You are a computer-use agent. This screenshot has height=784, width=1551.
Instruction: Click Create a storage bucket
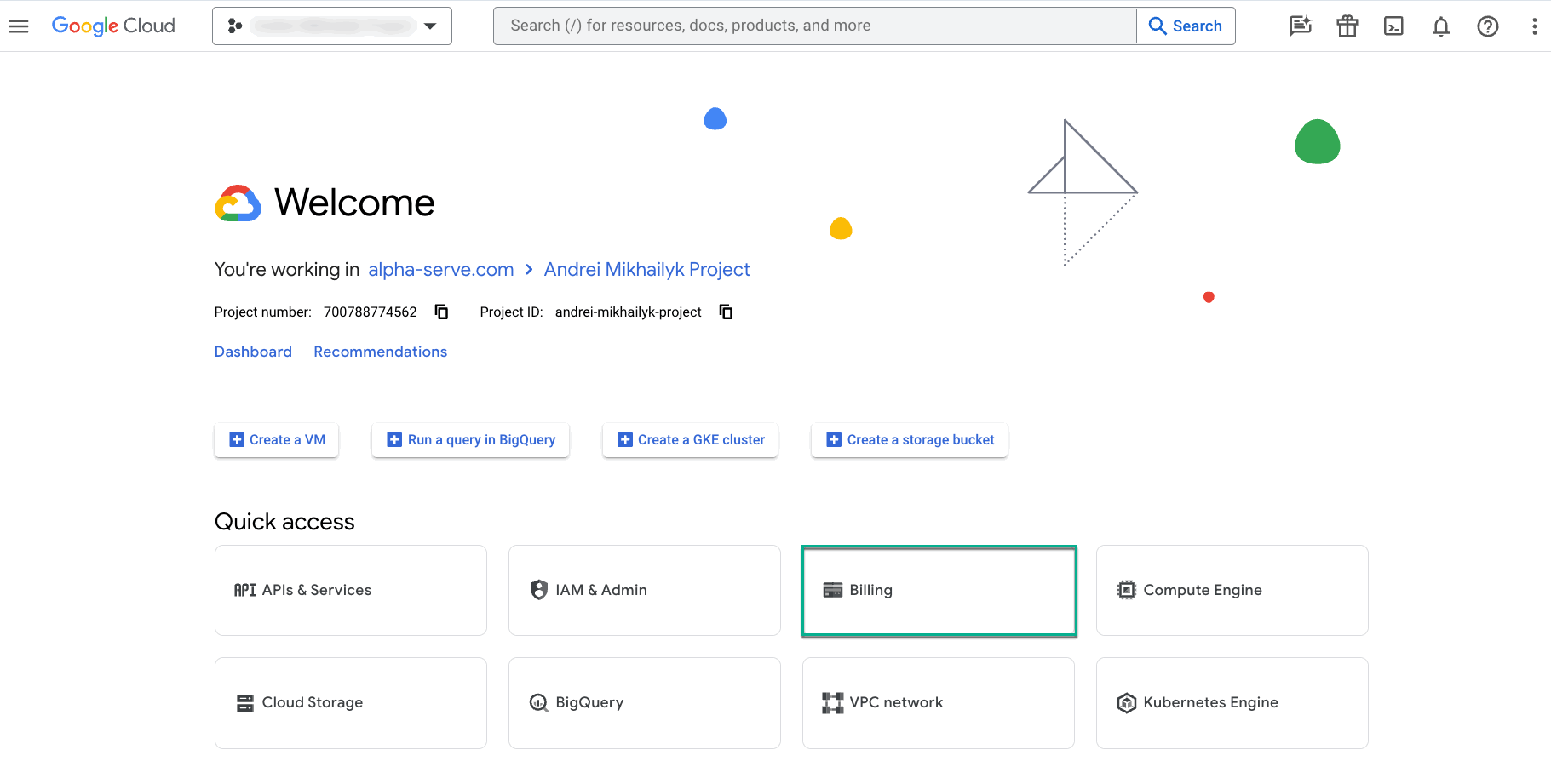(909, 439)
